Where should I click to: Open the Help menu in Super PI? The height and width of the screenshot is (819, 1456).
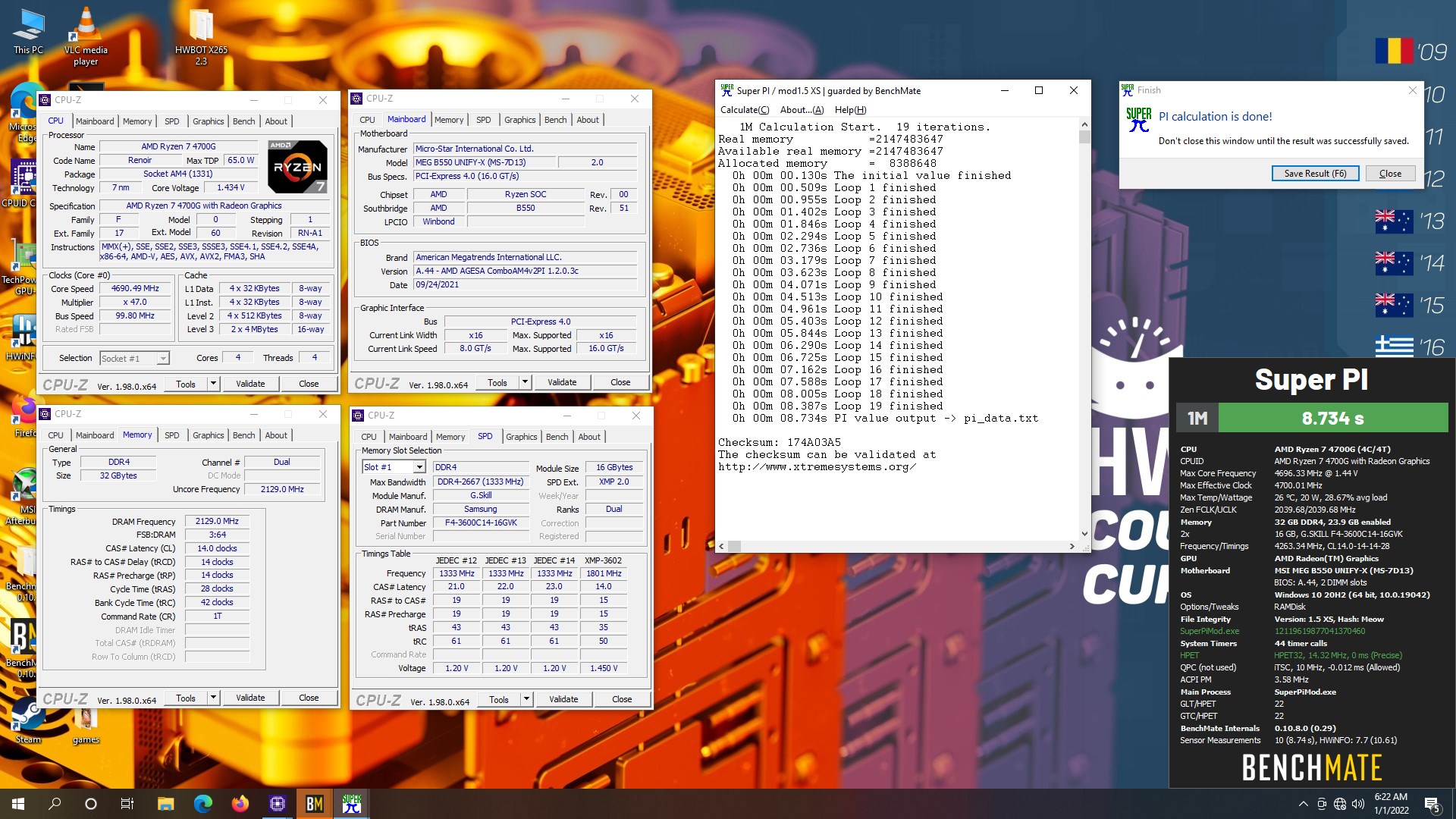pos(850,110)
